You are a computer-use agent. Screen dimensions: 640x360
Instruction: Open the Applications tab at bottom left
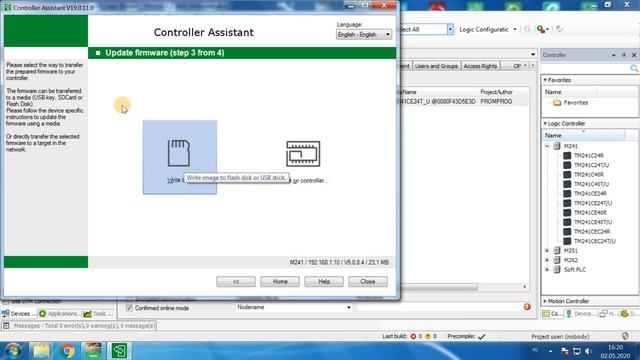point(60,313)
